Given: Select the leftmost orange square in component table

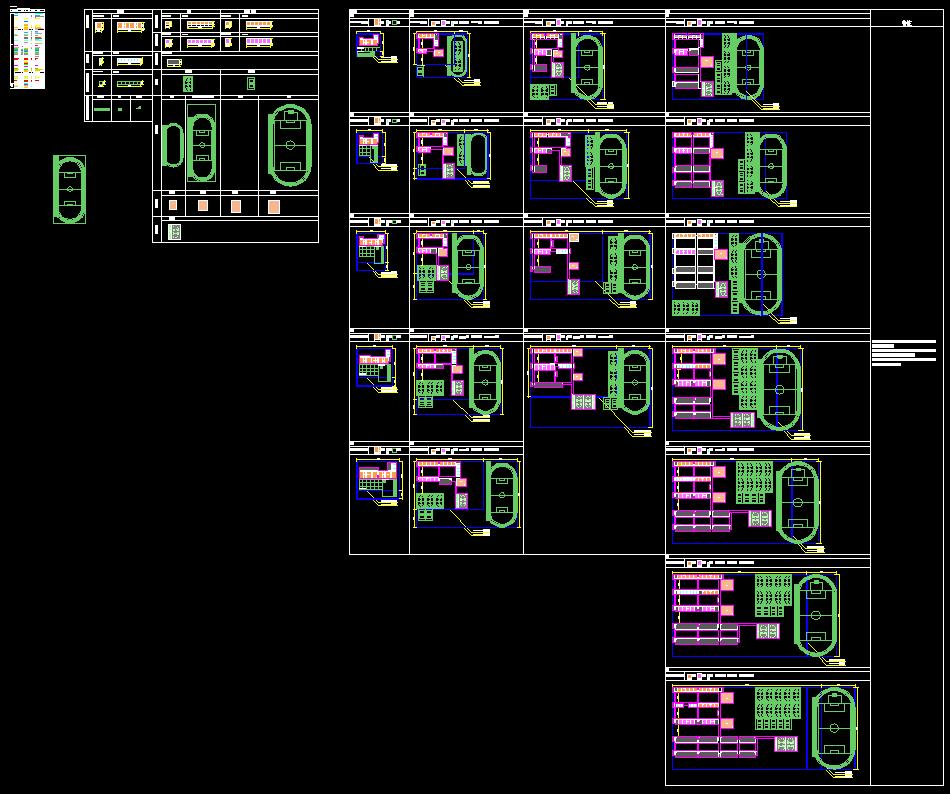Looking at the screenshot, I should click(173, 205).
